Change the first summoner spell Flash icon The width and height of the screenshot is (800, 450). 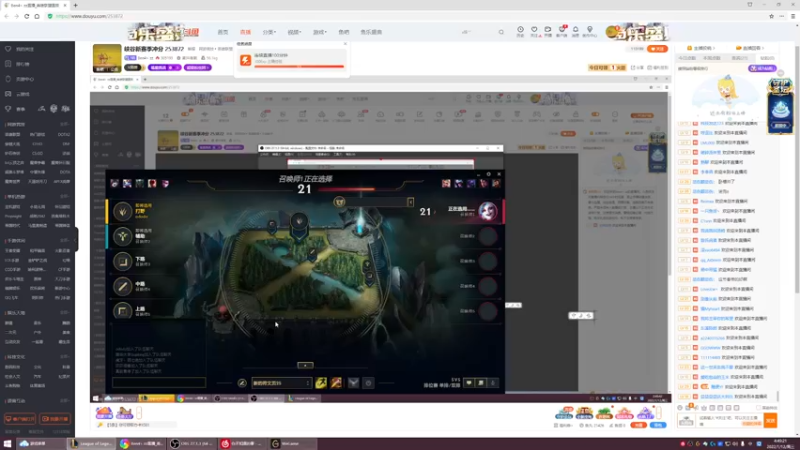[321, 383]
